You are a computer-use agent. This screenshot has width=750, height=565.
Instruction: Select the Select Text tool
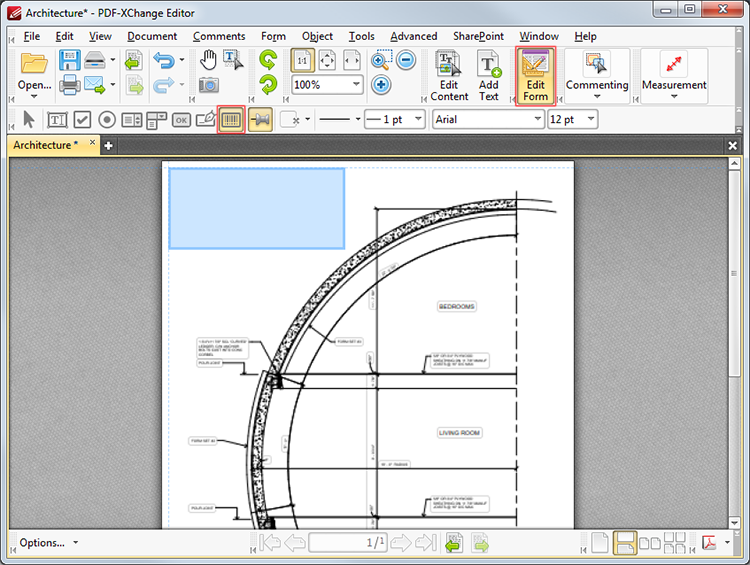point(233,60)
